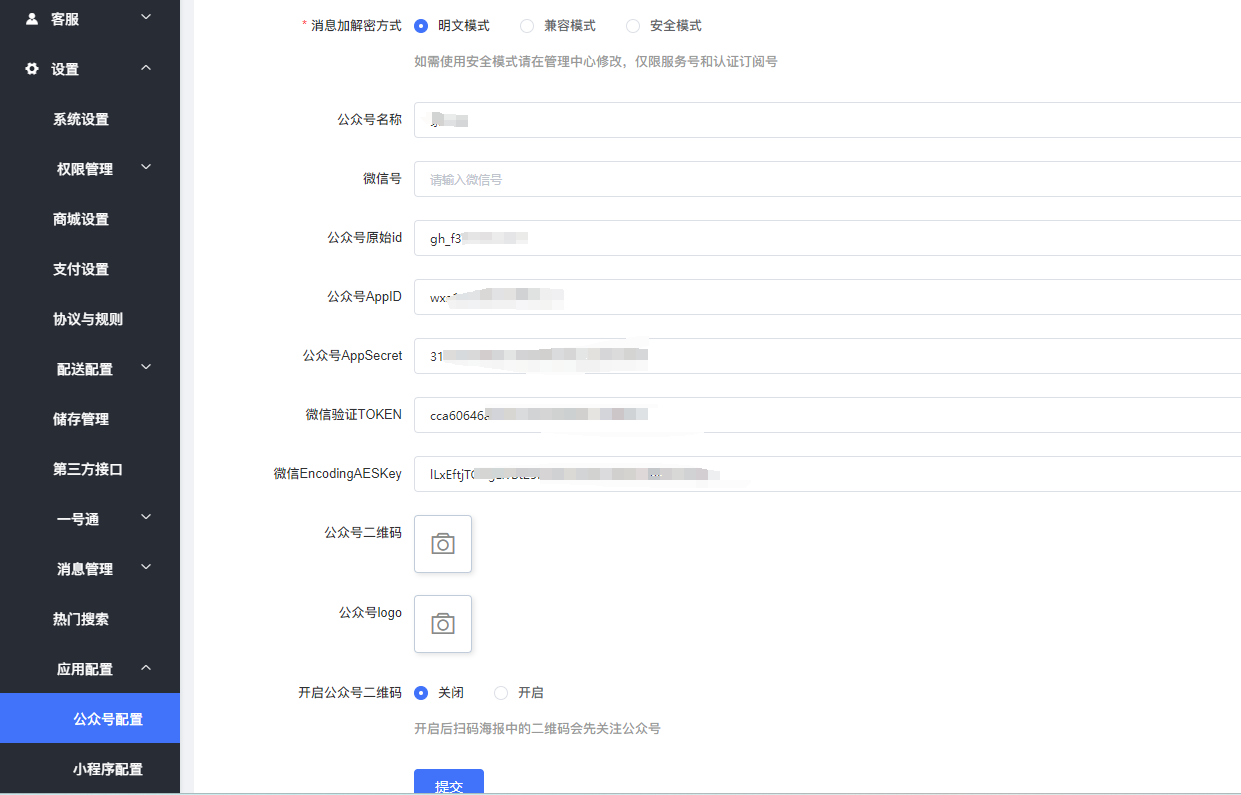Image resolution: width=1241 pixels, height=795 pixels.
Task: Select 开启 for 开启公众号二维码
Action: 501,693
